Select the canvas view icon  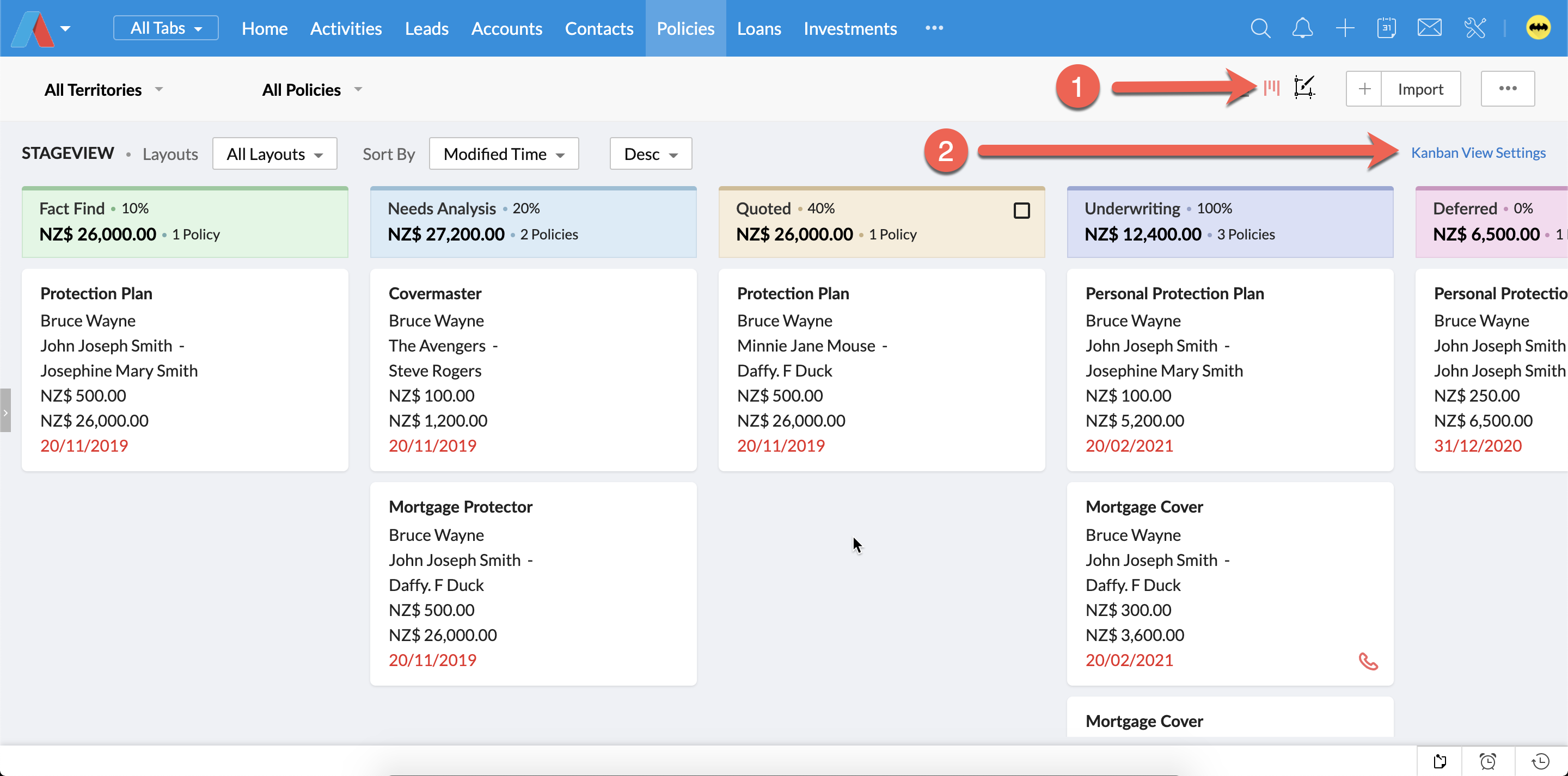tap(1304, 88)
